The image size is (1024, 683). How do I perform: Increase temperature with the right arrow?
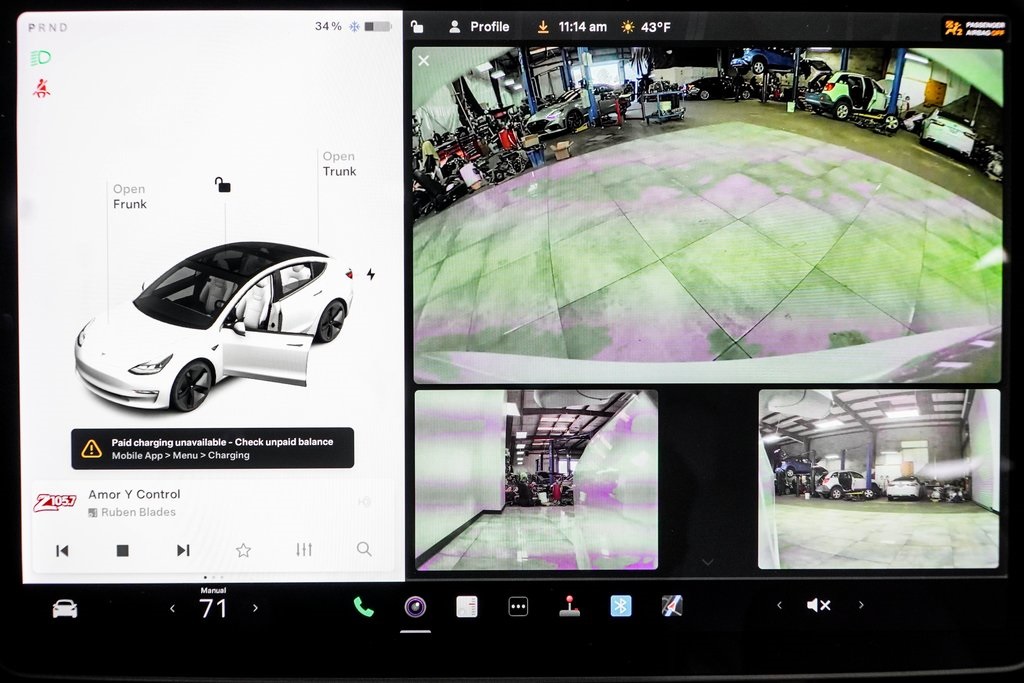pyautogui.click(x=255, y=608)
